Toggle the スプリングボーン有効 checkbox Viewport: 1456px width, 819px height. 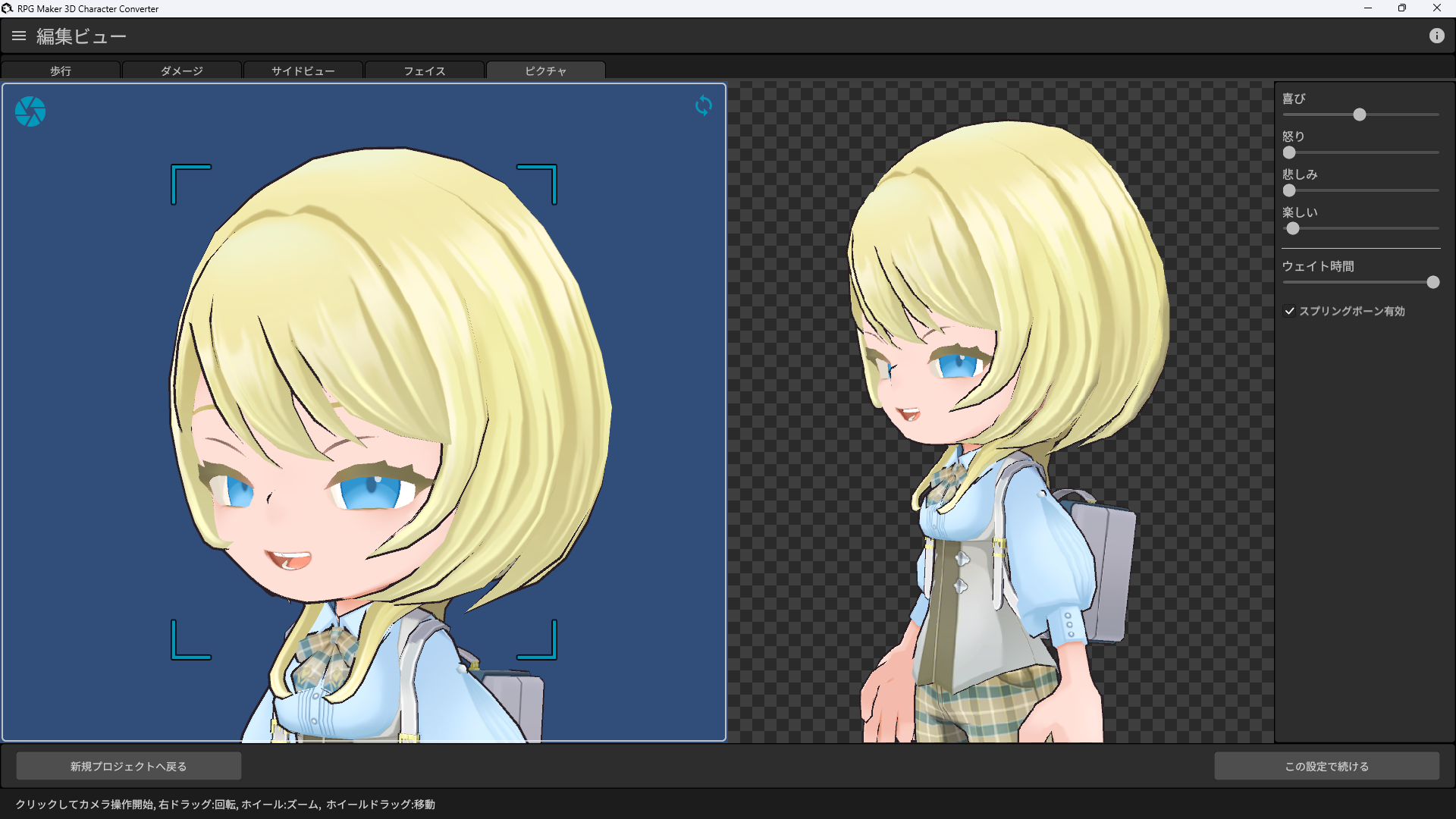click(1289, 311)
